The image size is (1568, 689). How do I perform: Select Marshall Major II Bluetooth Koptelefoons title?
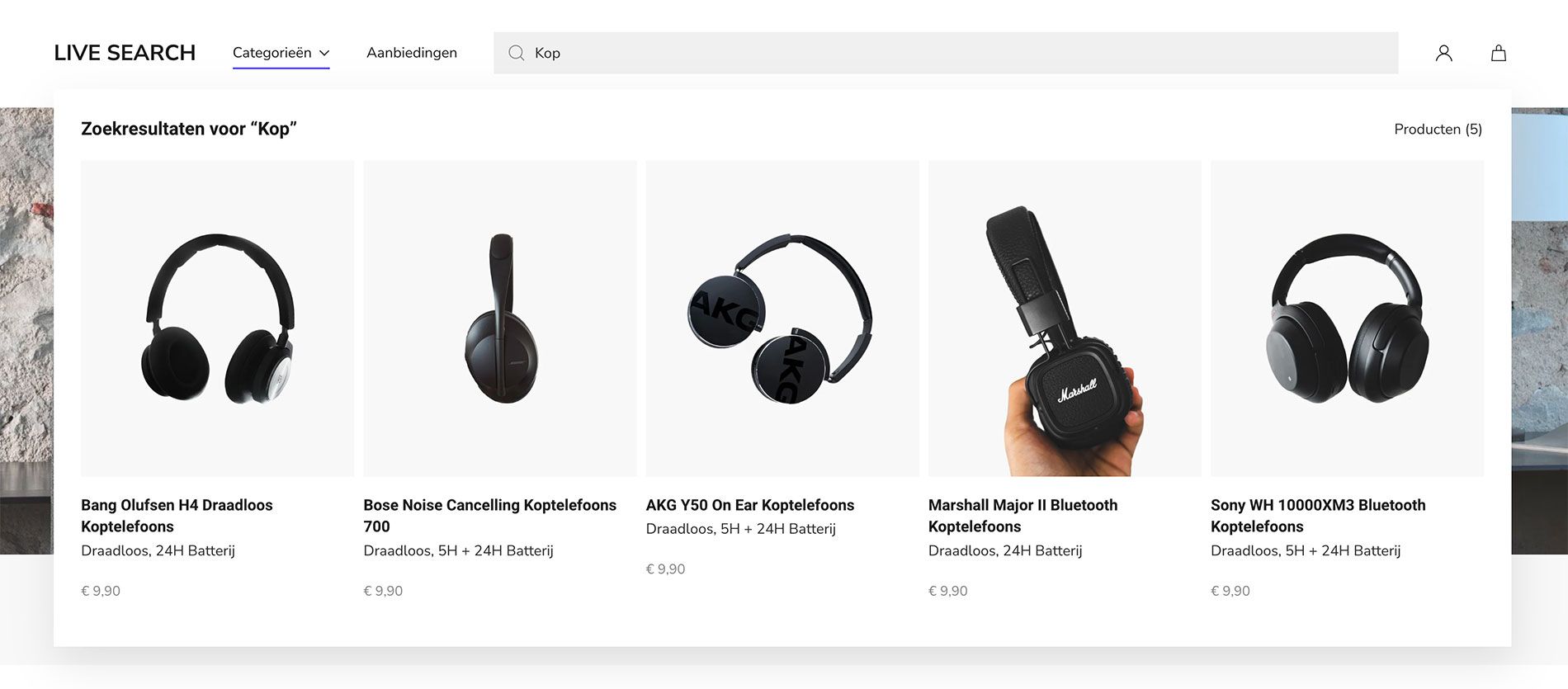click(x=1023, y=516)
